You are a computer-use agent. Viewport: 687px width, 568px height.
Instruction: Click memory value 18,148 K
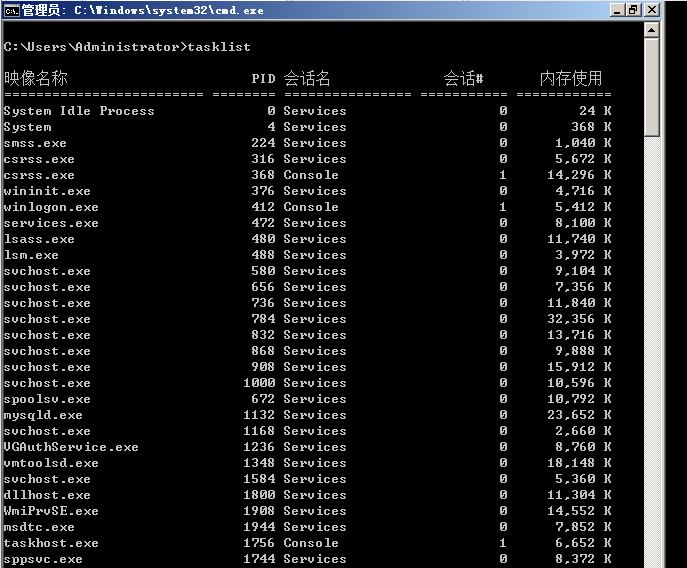point(579,463)
